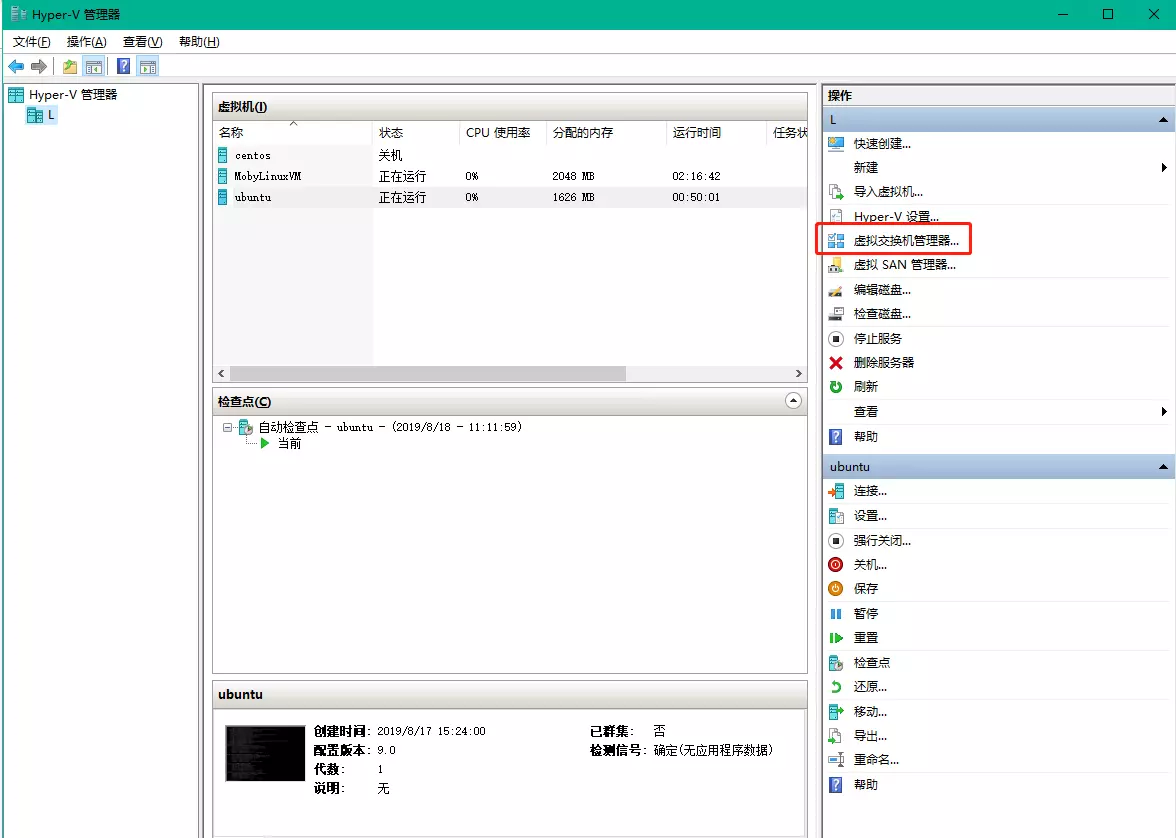The width and height of the screenshot is (1176, 838).
Task: Click the 导出 export icon
Action: [836, 735]
